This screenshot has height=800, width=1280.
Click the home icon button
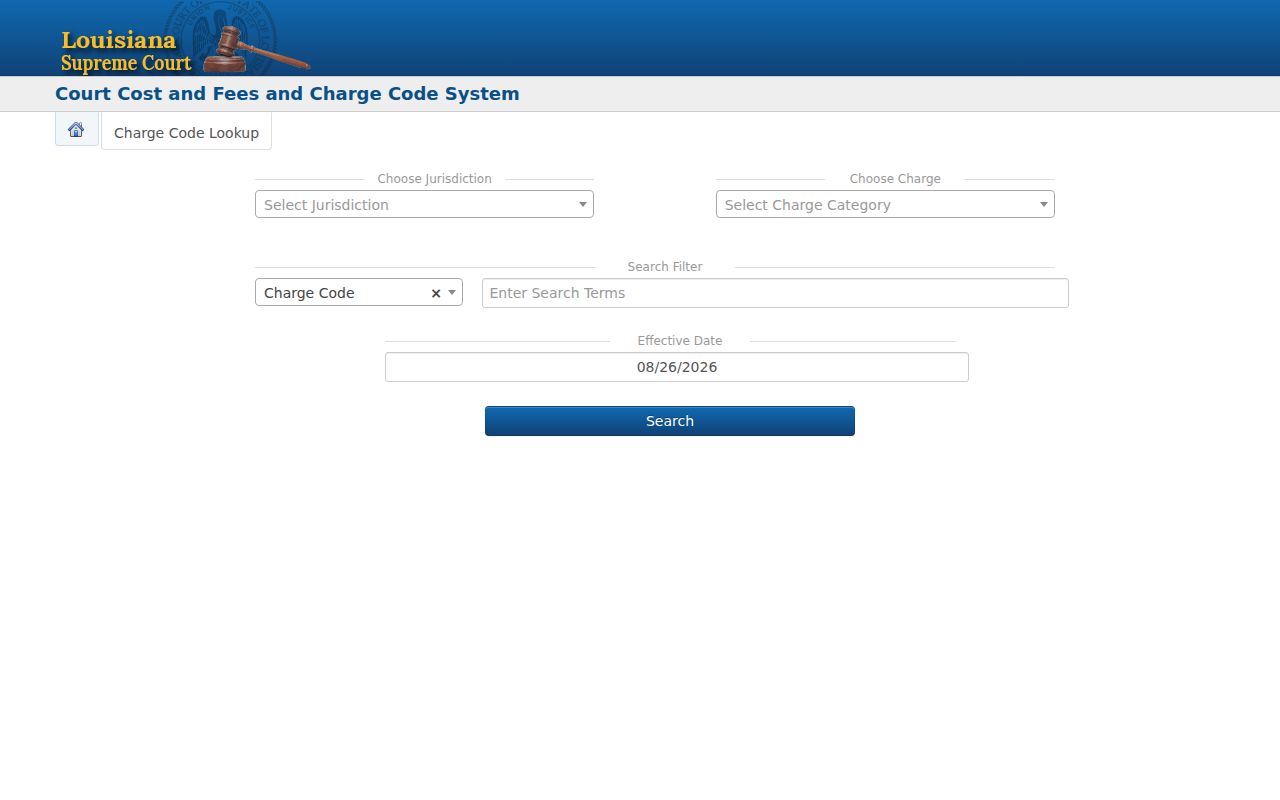click(76, 130)
